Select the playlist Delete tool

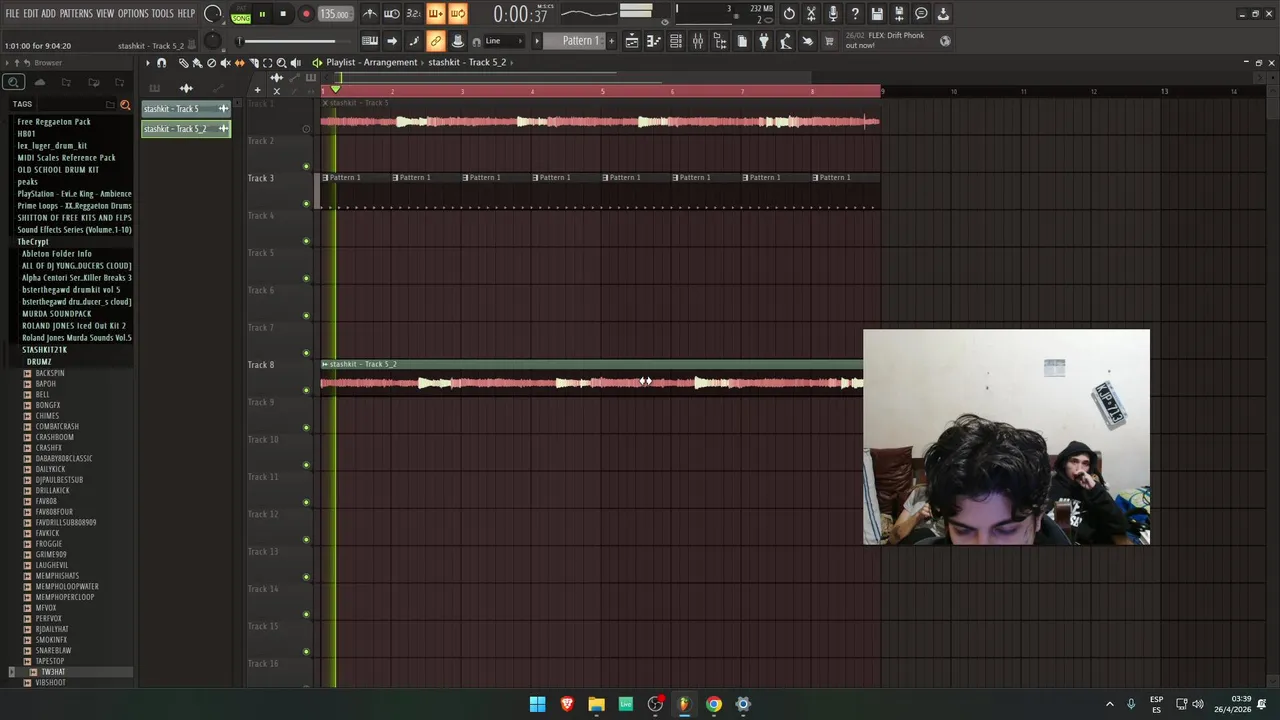(x=211, y=63)
